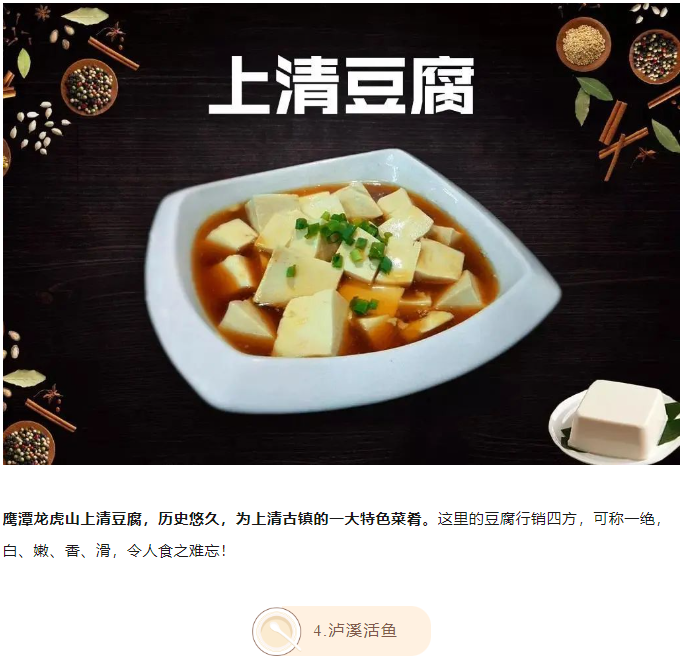Click the mixed peppercorn bowl in top-right corner
The image size is (681, 658).
point(654,56)
